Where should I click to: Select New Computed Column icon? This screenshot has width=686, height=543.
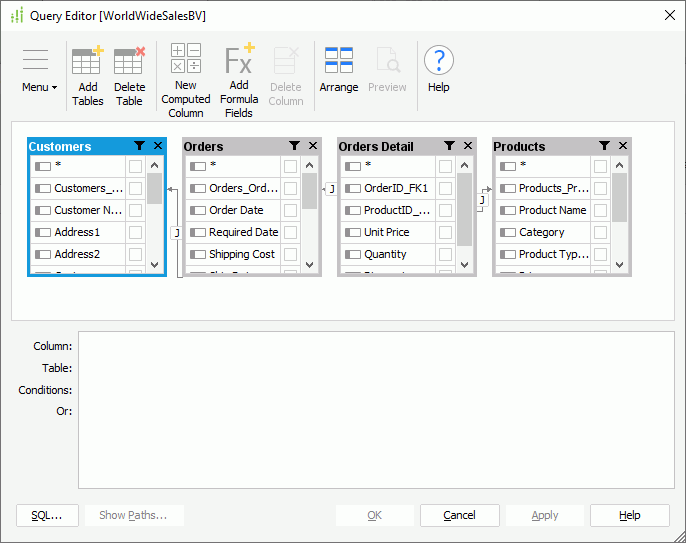tap(186, 59)
